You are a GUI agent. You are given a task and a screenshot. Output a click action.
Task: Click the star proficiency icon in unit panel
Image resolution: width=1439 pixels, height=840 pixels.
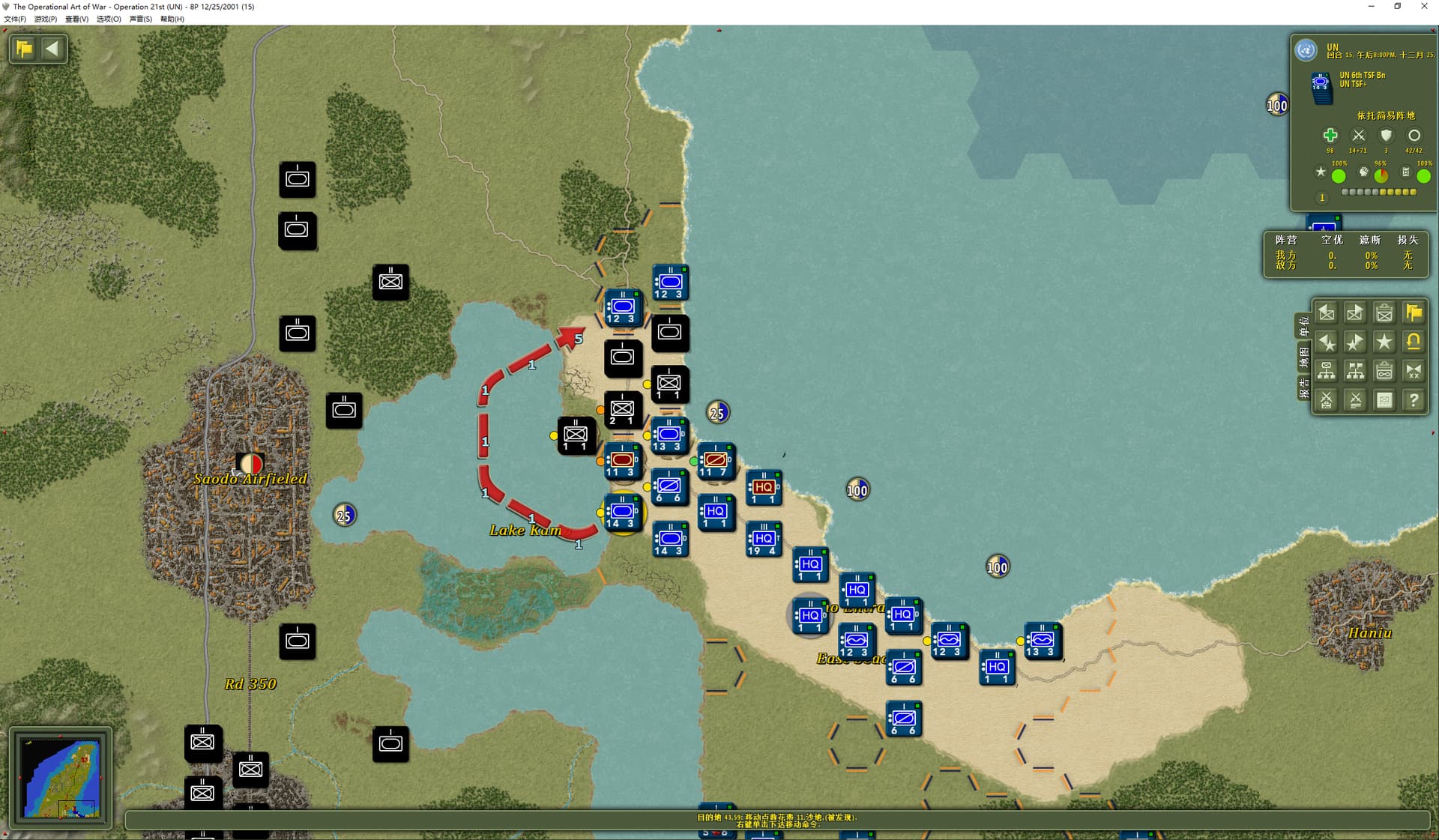tap(1321, 172)
